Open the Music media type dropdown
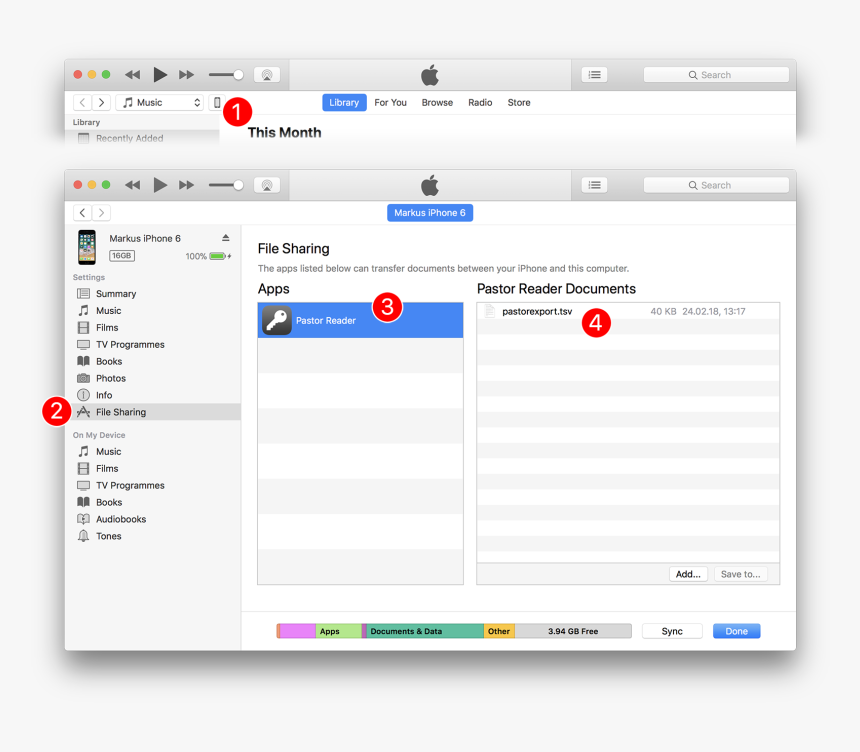The height and width of the screenshot is (752, 860). (x=158, y=102)
